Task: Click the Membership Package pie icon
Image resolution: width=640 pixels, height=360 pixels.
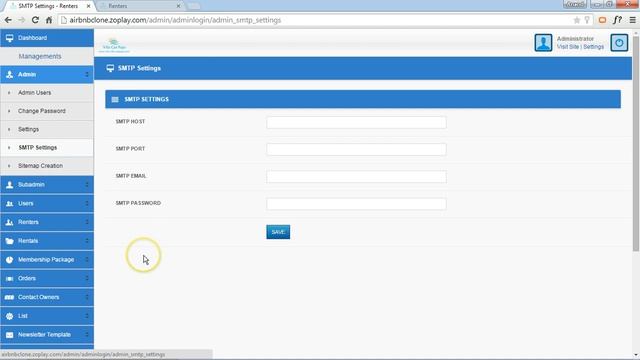Action: [9, 260]
